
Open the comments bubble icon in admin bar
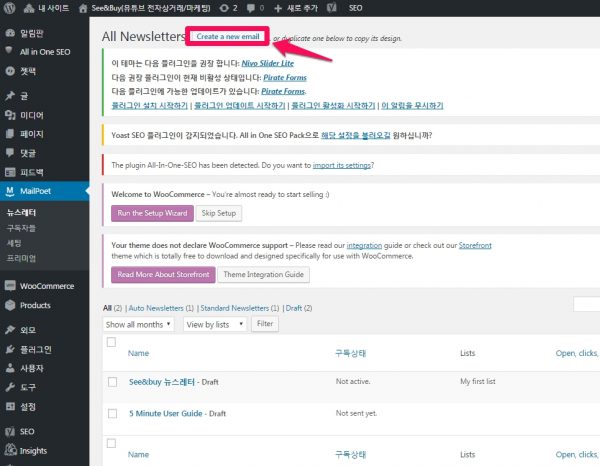click(x=251, y=8)
